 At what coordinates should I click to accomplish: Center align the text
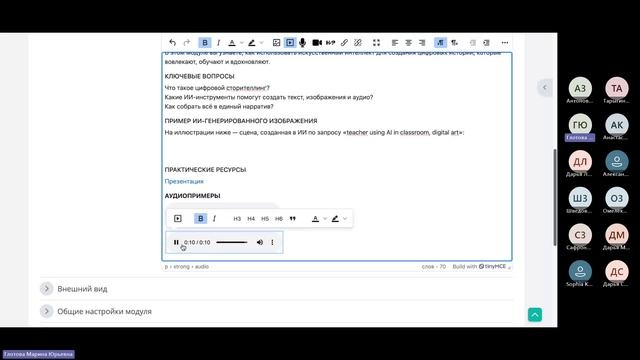[409, 42]
